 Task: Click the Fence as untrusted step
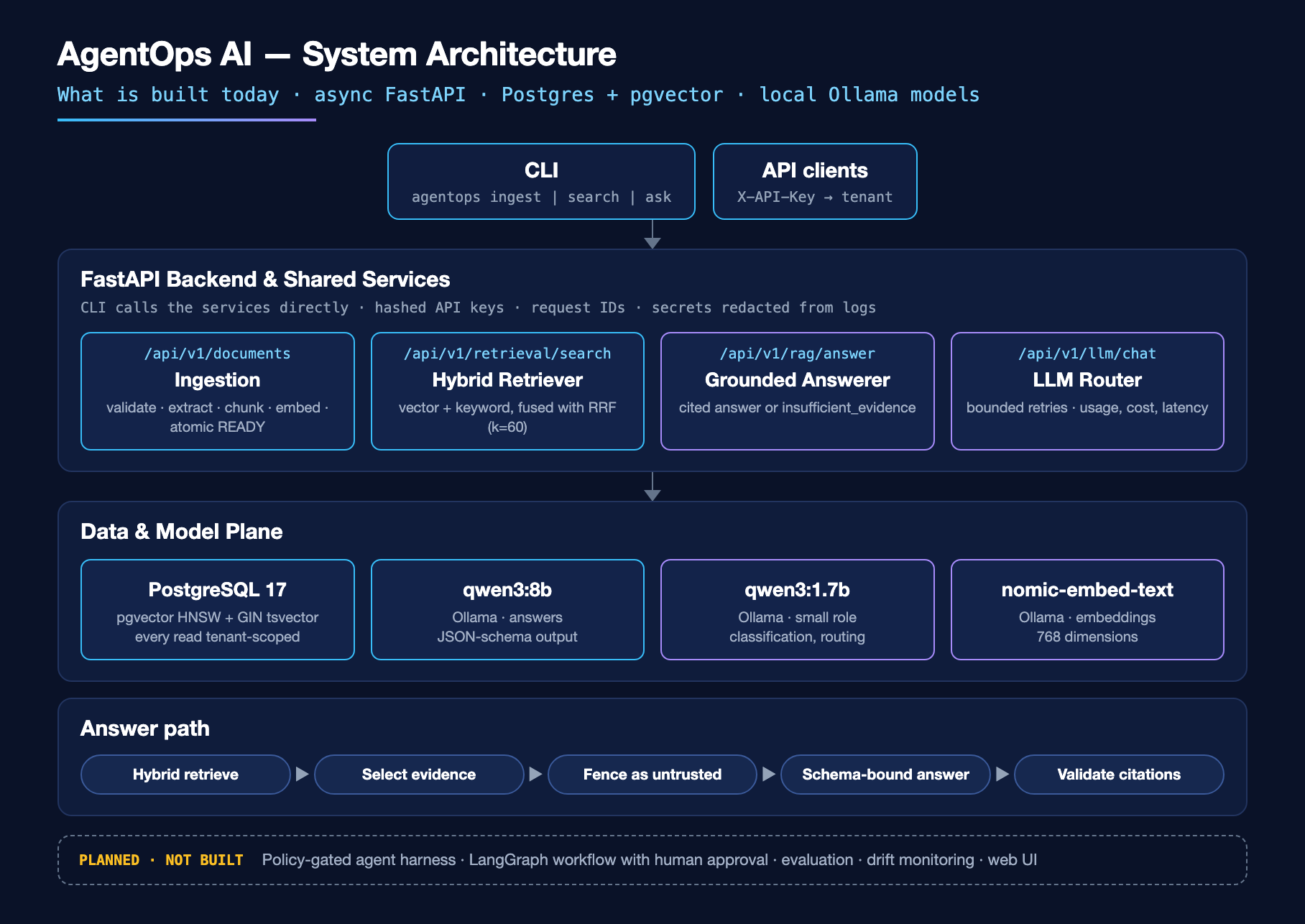point(652,775)
